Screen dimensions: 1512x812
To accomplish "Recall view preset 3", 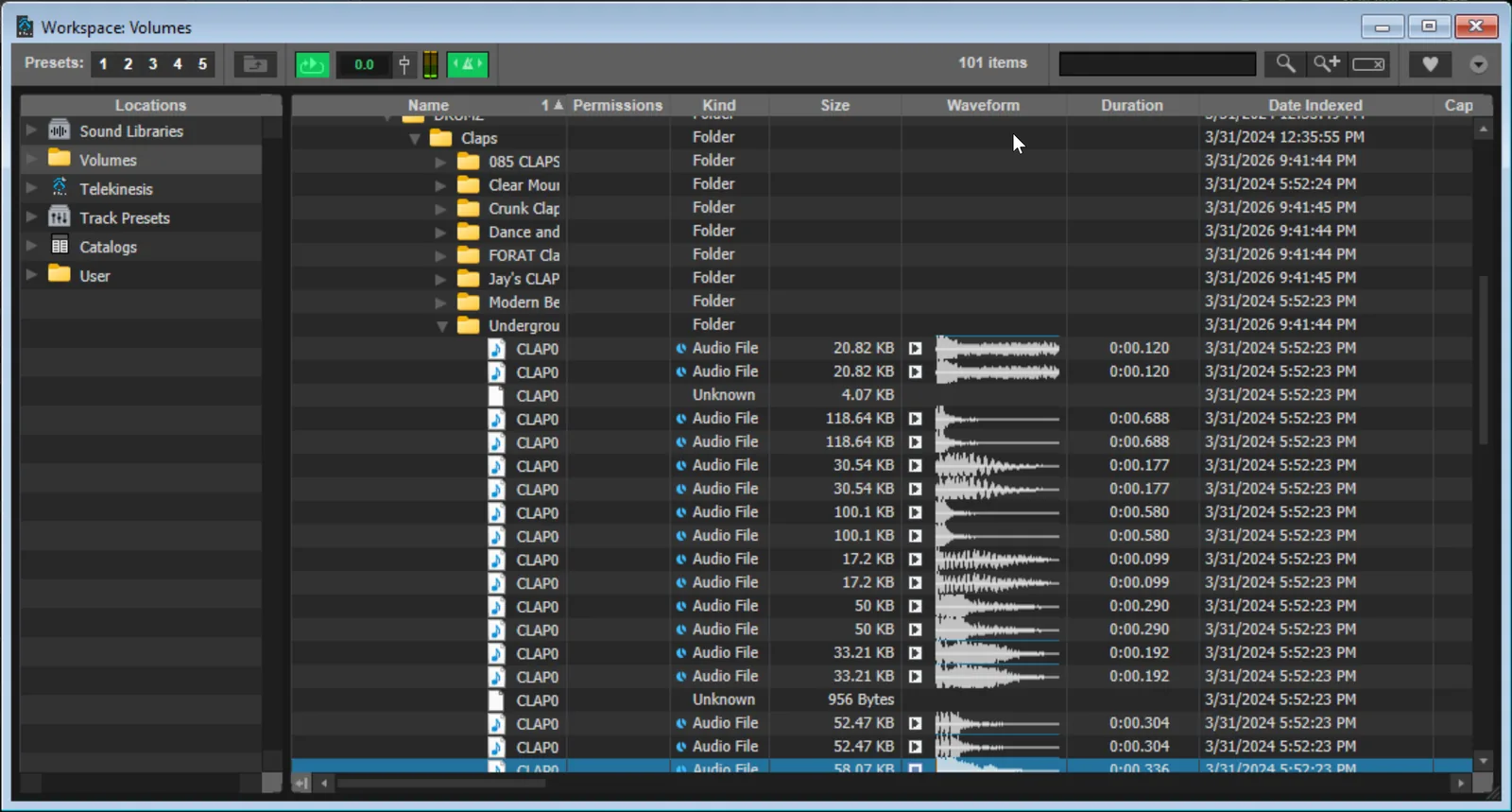I will coord(153,64).
